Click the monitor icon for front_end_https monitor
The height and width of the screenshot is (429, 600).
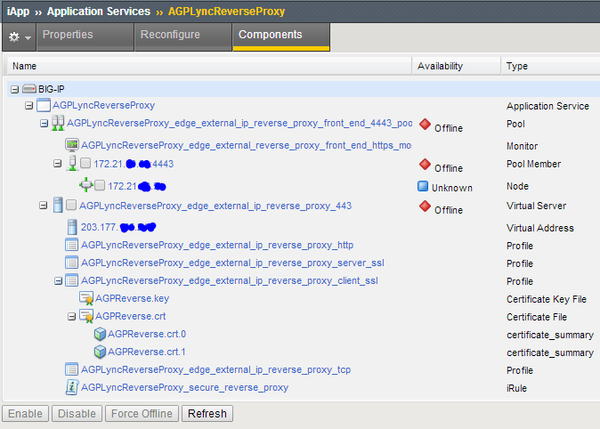71,145
